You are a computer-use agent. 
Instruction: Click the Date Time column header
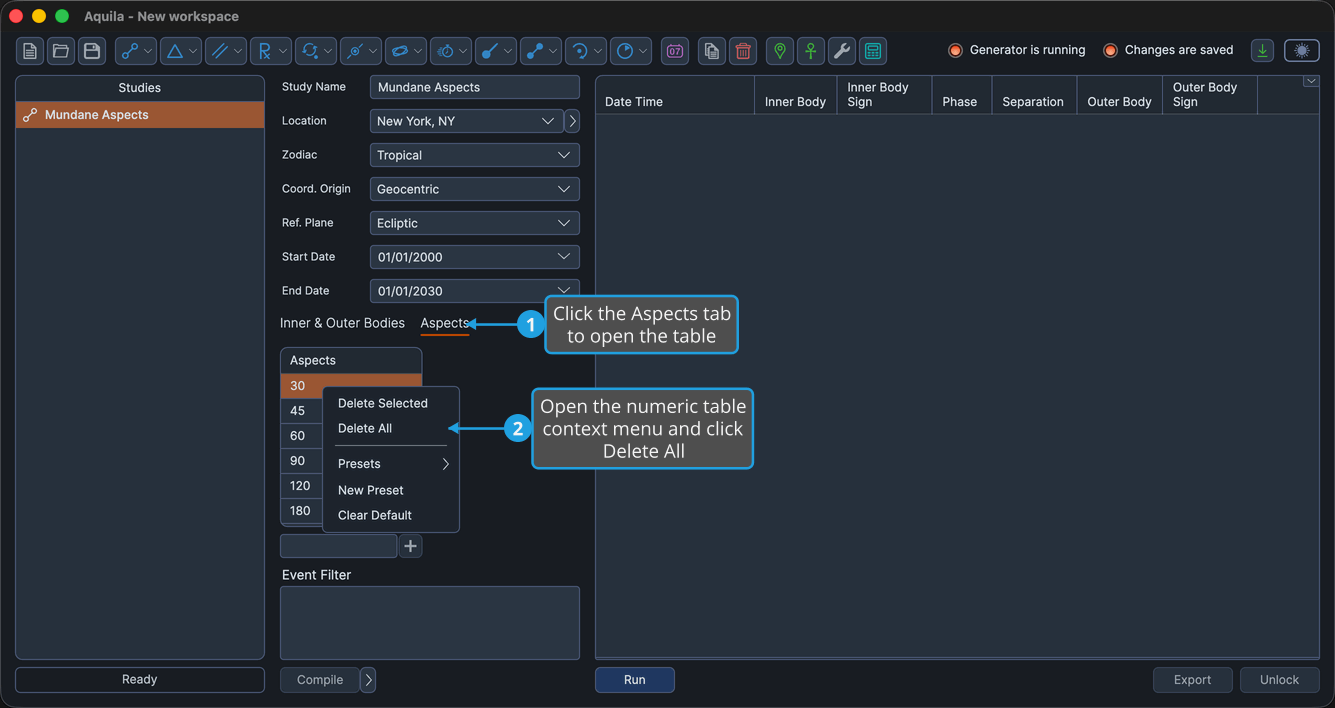click(675, 95)
